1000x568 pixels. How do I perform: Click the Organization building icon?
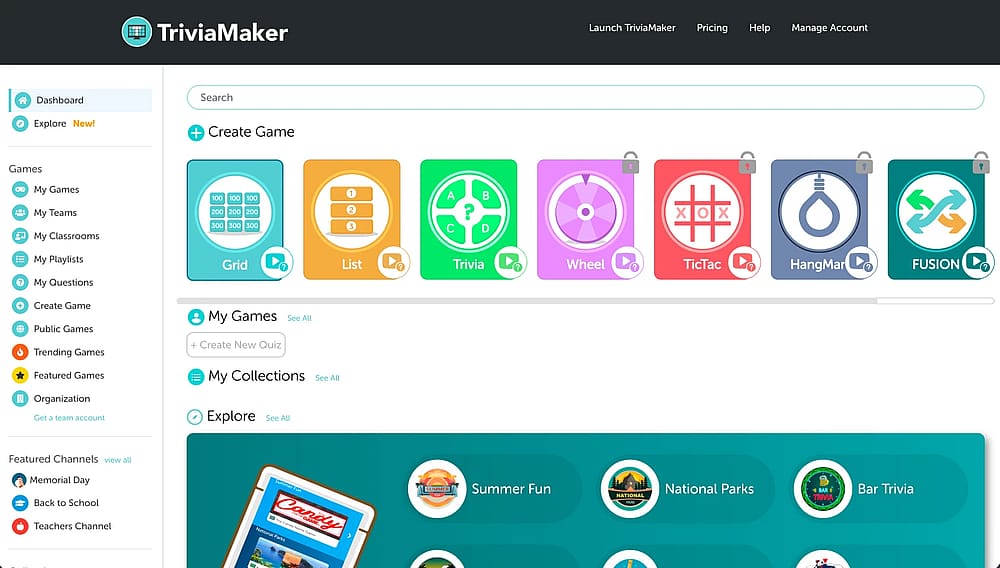point(20,399)
